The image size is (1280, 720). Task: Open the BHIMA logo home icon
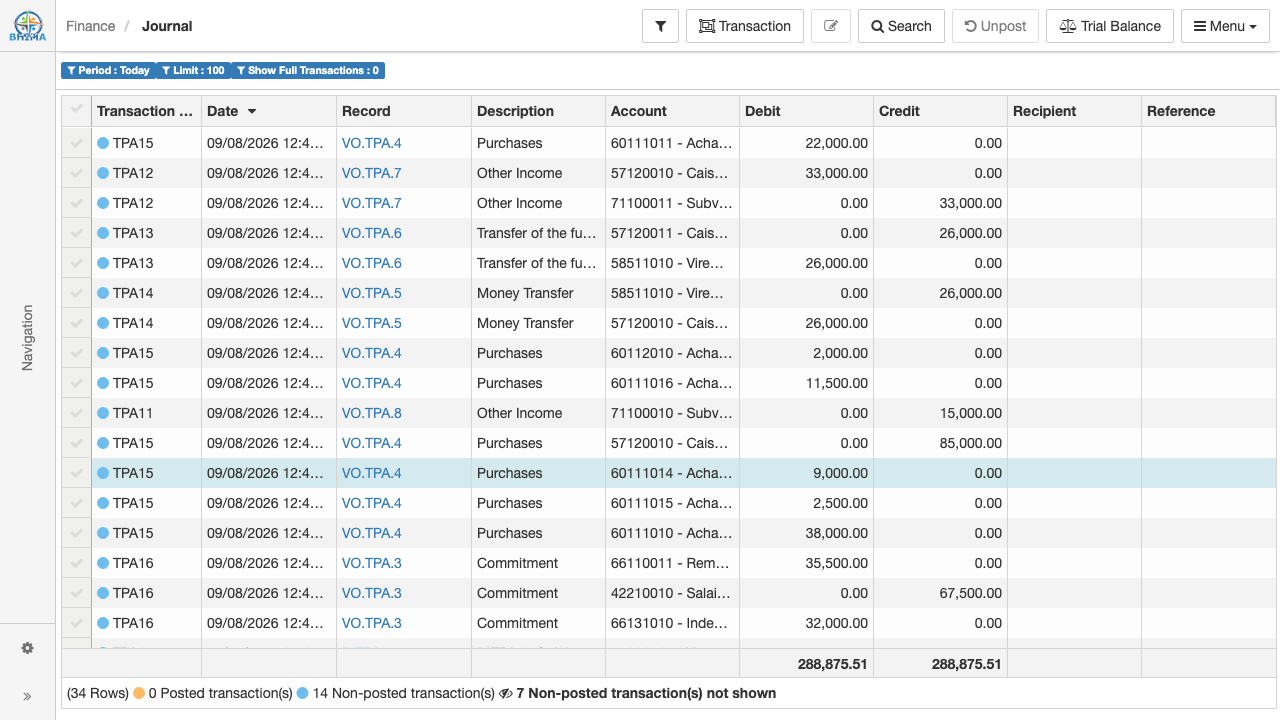[27, 26]
